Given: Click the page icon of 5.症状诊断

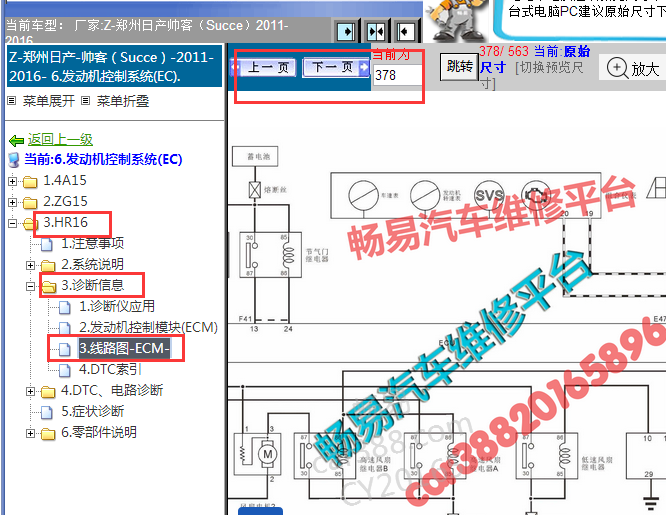Looking at the screenshot, I should pos(47,413).
